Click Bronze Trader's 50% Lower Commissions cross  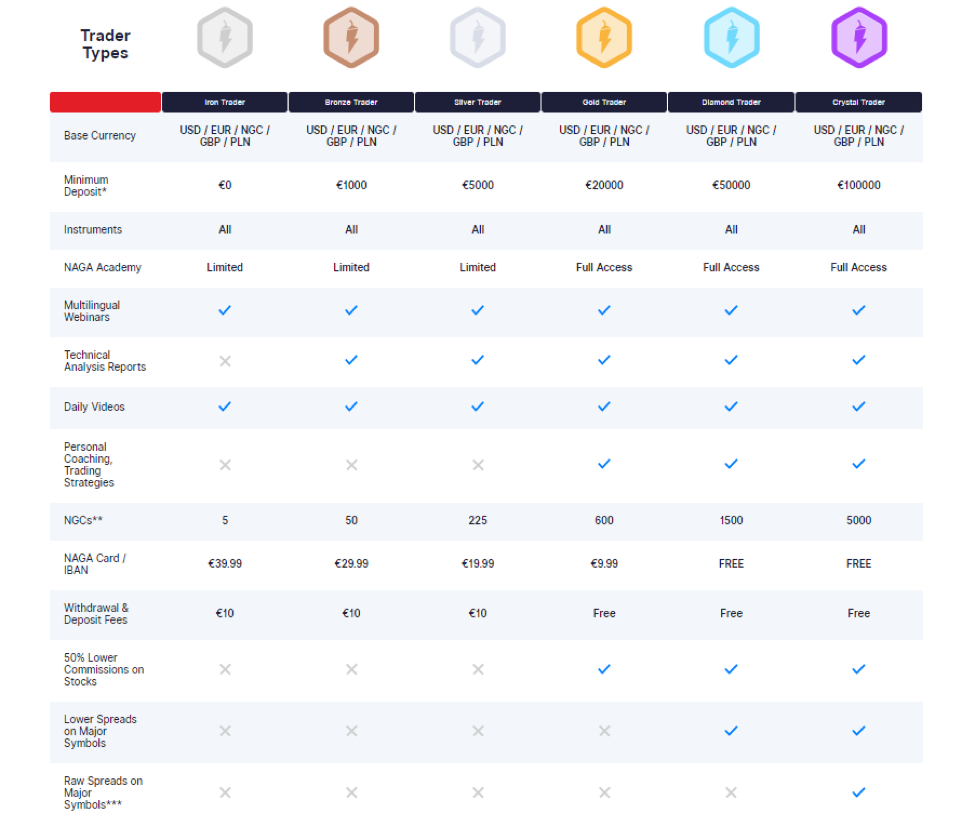351,669
